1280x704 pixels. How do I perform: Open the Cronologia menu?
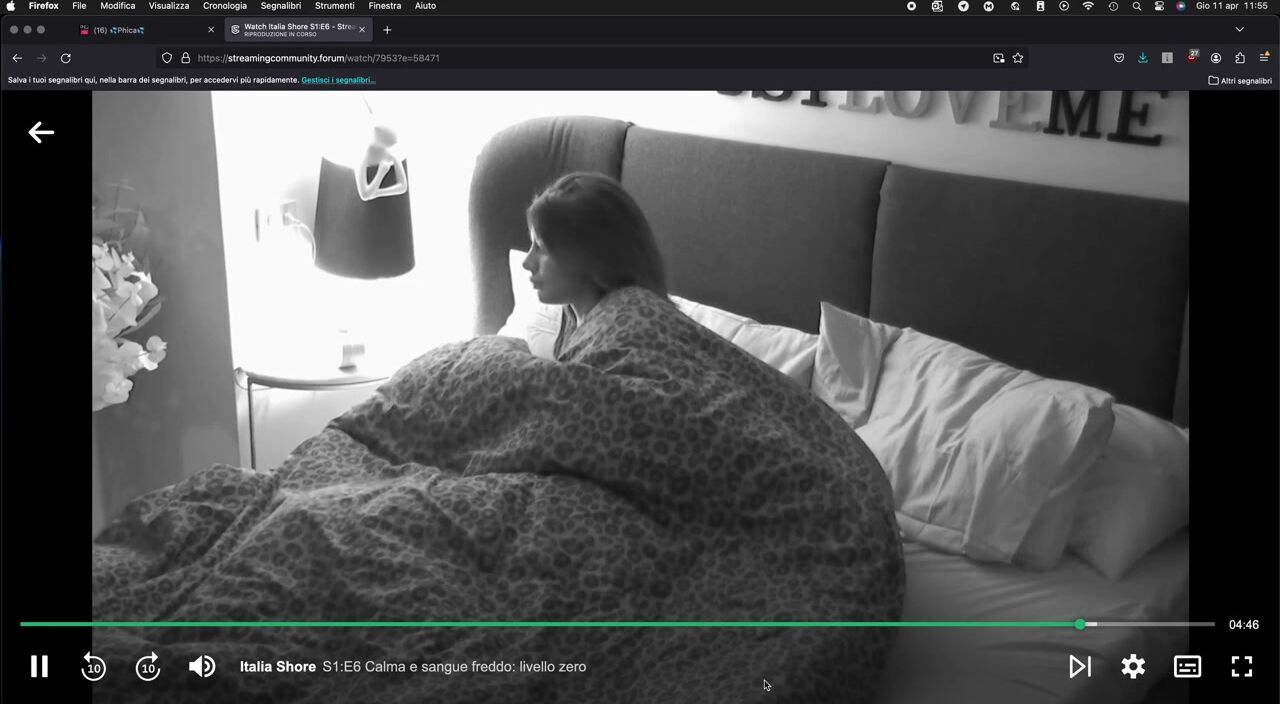[x=225, y=6]
